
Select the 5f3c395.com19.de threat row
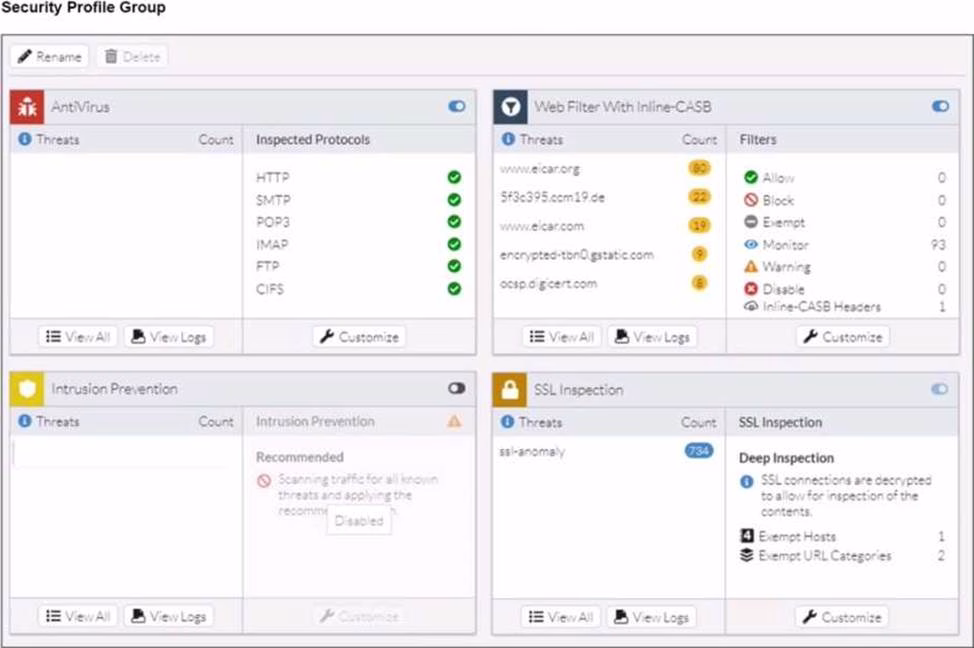pos(607,197)
